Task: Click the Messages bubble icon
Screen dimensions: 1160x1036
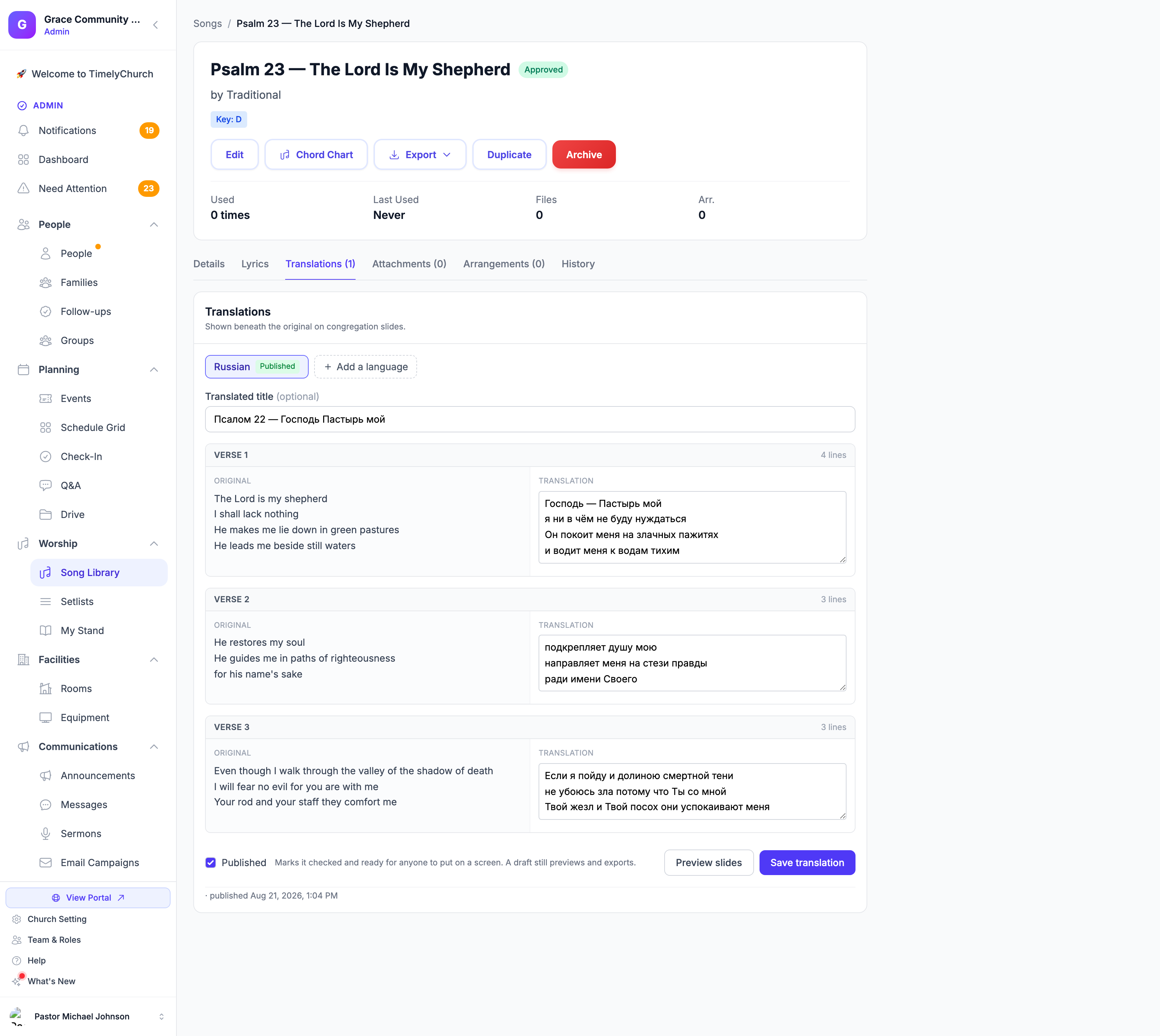Action: click(46, 805)
